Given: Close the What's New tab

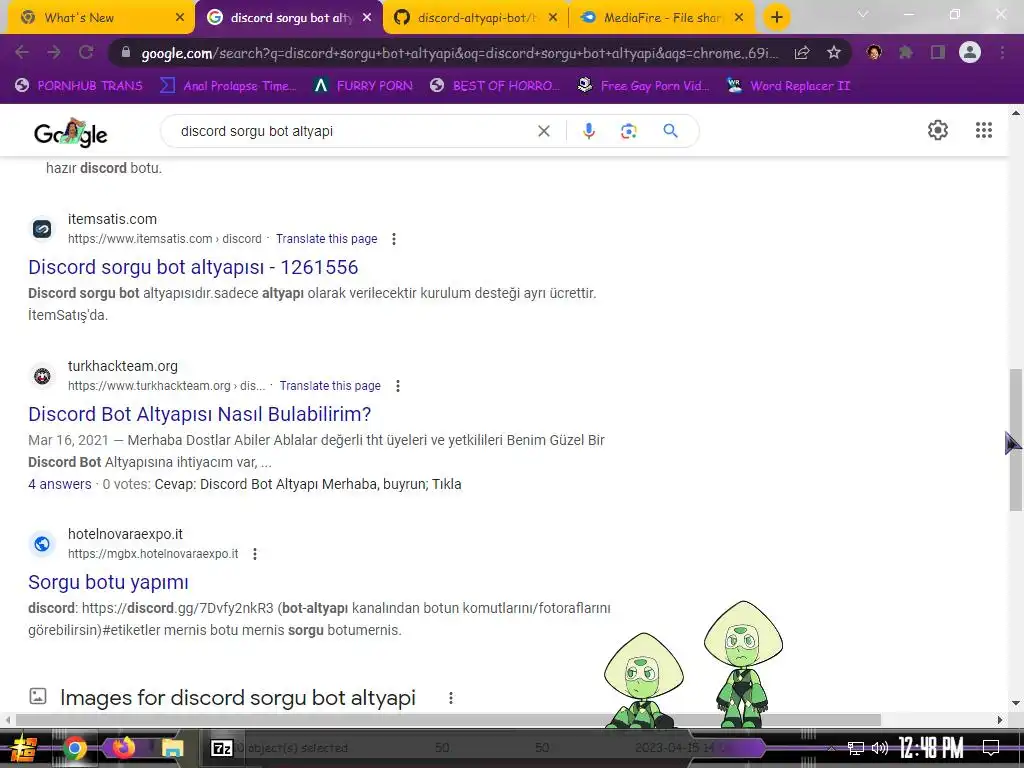Looking at the screenshot, I should click(x=180, y=18).
